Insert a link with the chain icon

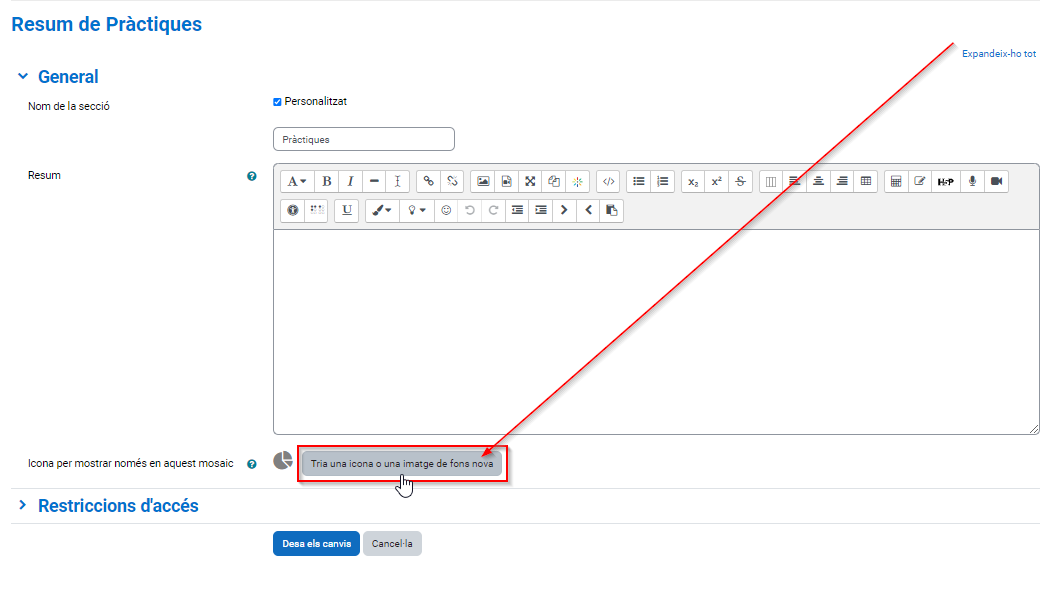(428, 181)
